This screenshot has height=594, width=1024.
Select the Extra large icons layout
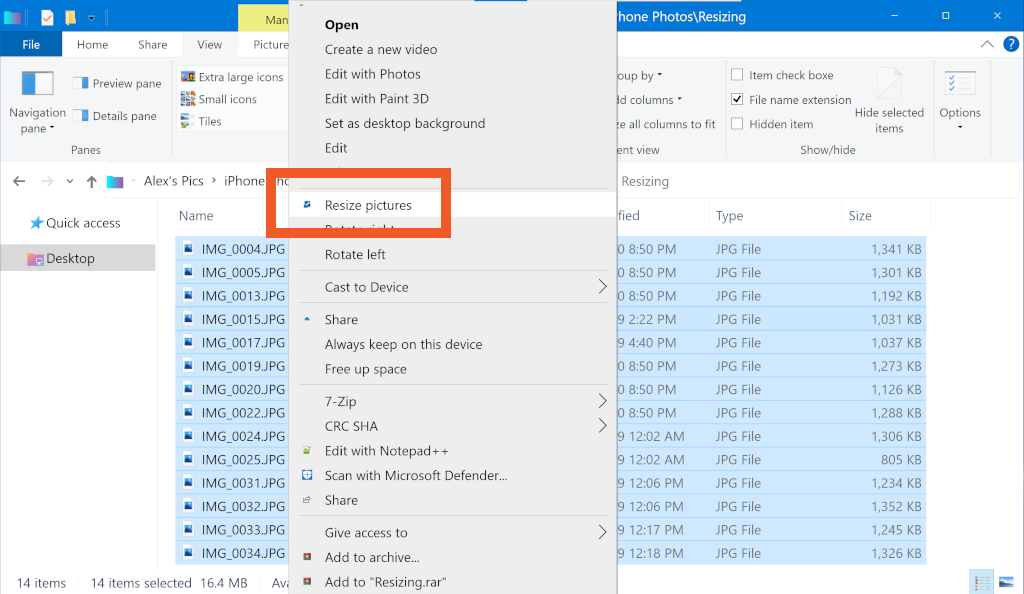coord(232,77)
